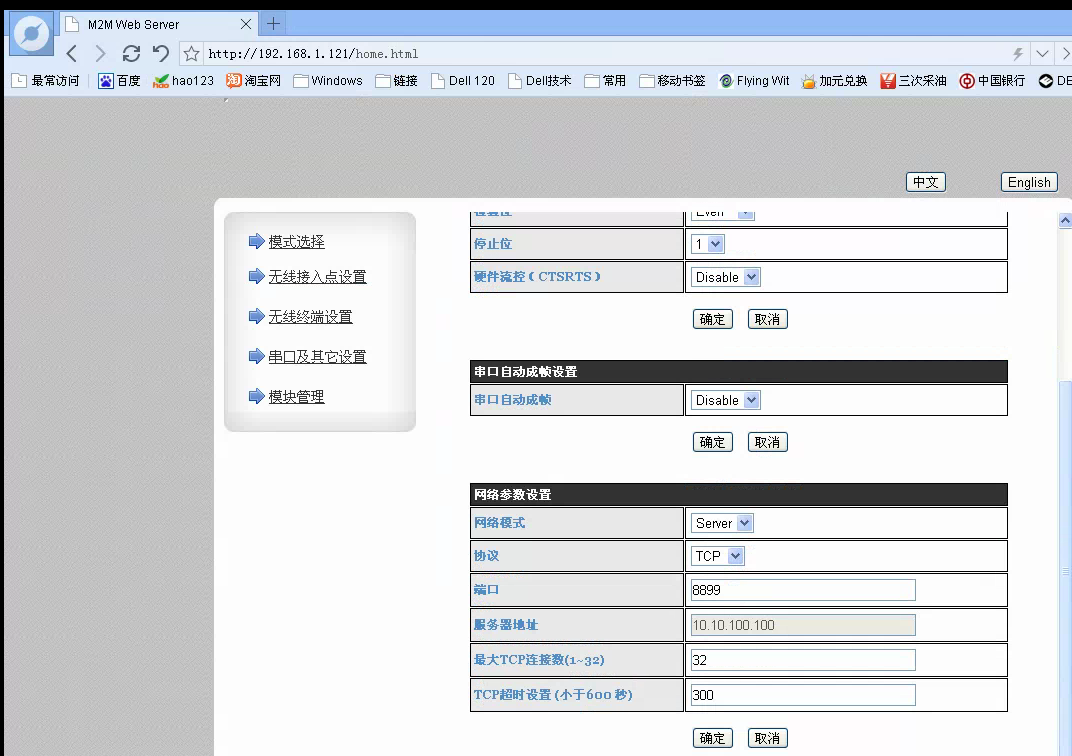This screenshot has height=756, width=1072.
Task: Click 确定 under 网络参数设置
Action: pyautogui.click(x=712, y=738)
